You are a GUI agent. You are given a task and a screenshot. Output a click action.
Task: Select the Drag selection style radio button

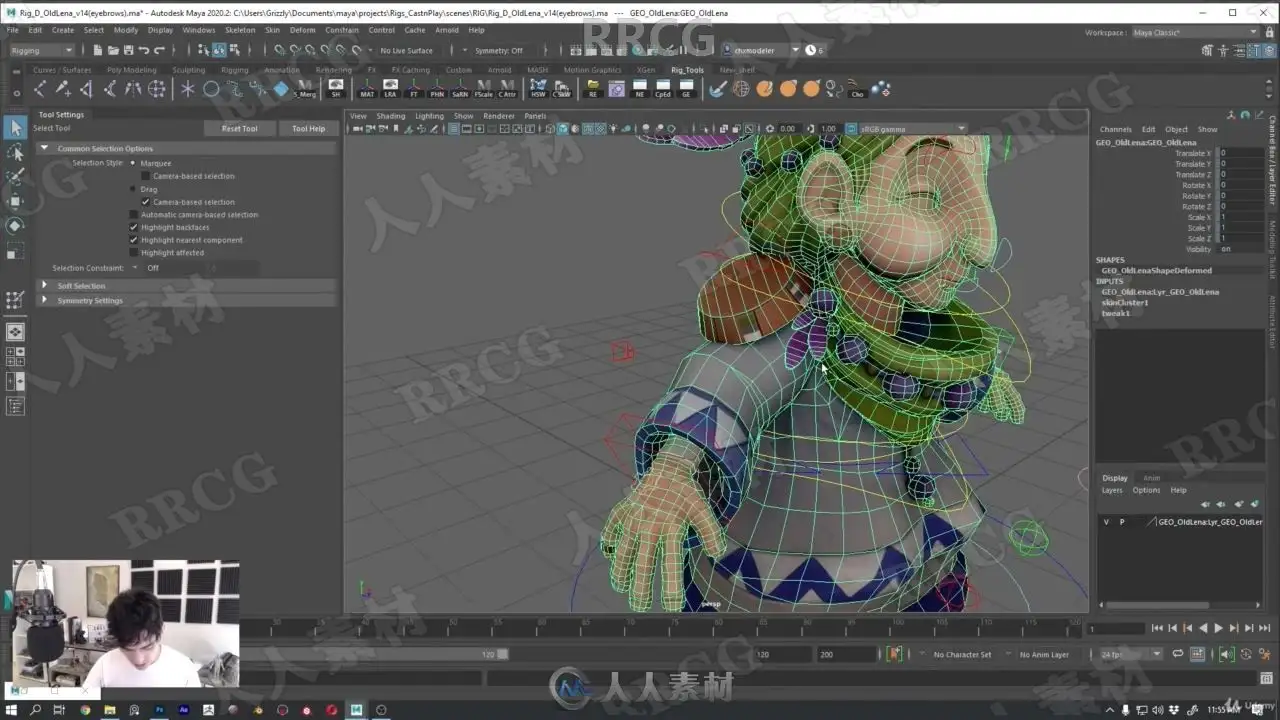coord(133,189)
